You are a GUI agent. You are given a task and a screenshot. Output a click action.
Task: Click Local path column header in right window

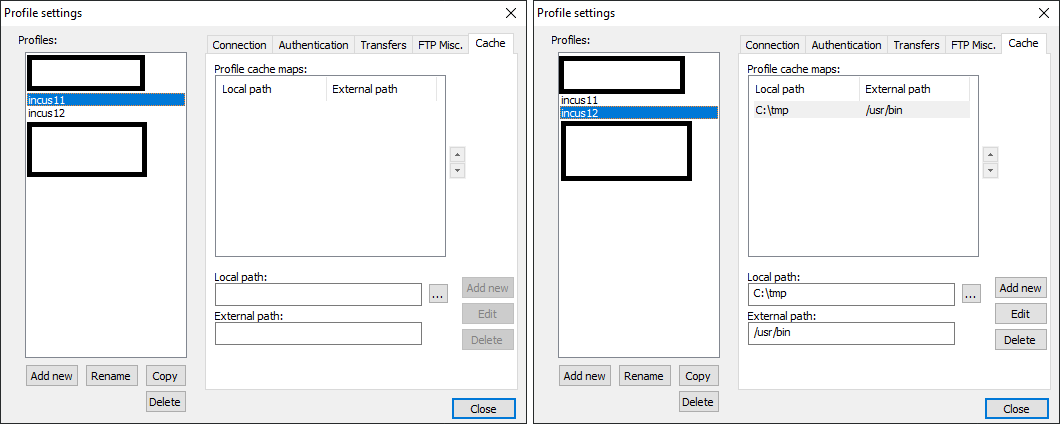(804, 89)
